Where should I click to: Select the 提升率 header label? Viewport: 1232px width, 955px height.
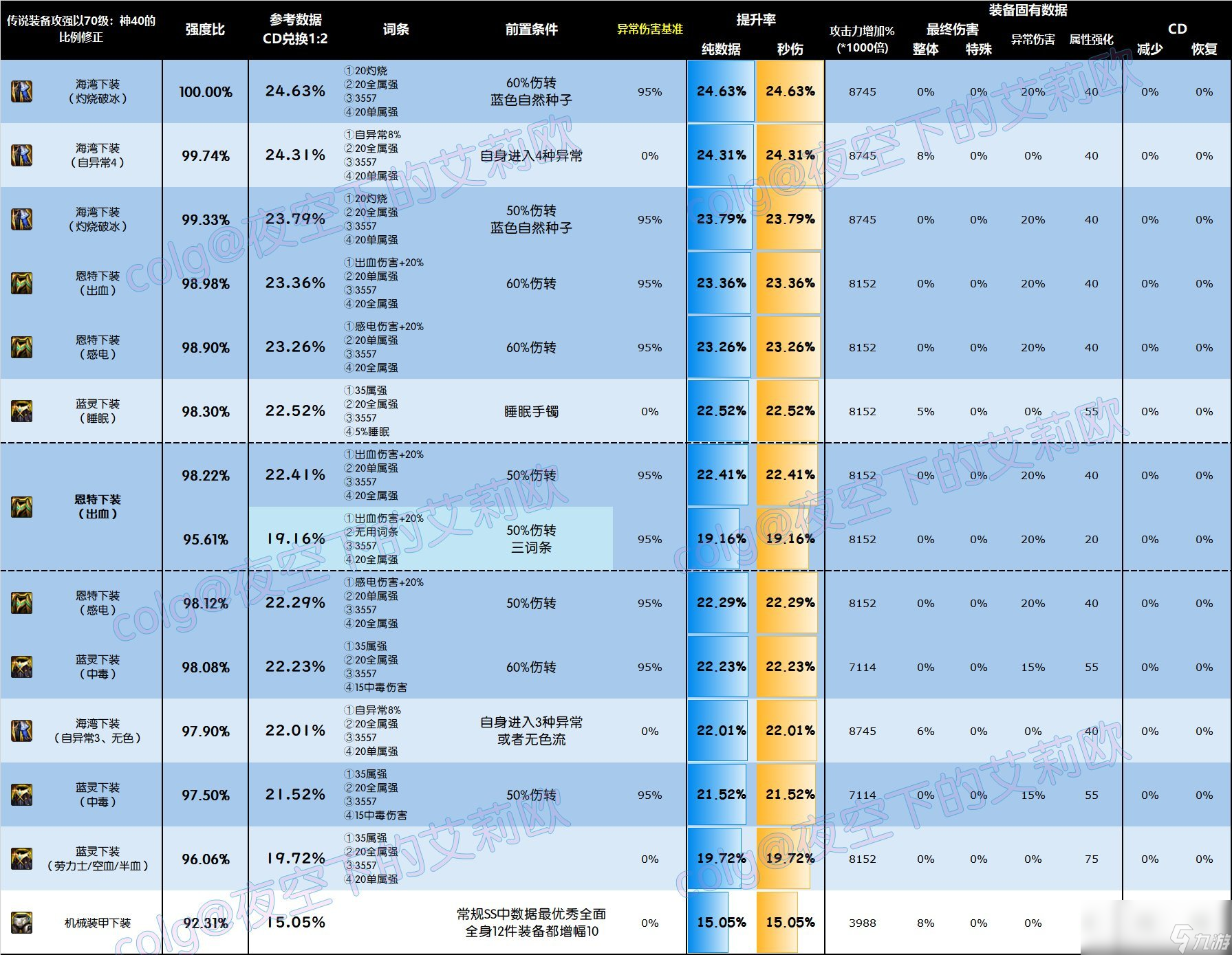[x=755, y=20]
